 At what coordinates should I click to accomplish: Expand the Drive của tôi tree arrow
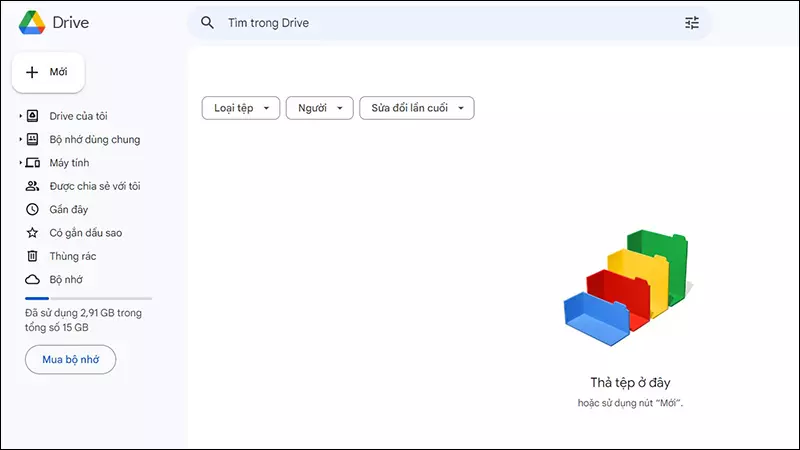click(20, 116)
